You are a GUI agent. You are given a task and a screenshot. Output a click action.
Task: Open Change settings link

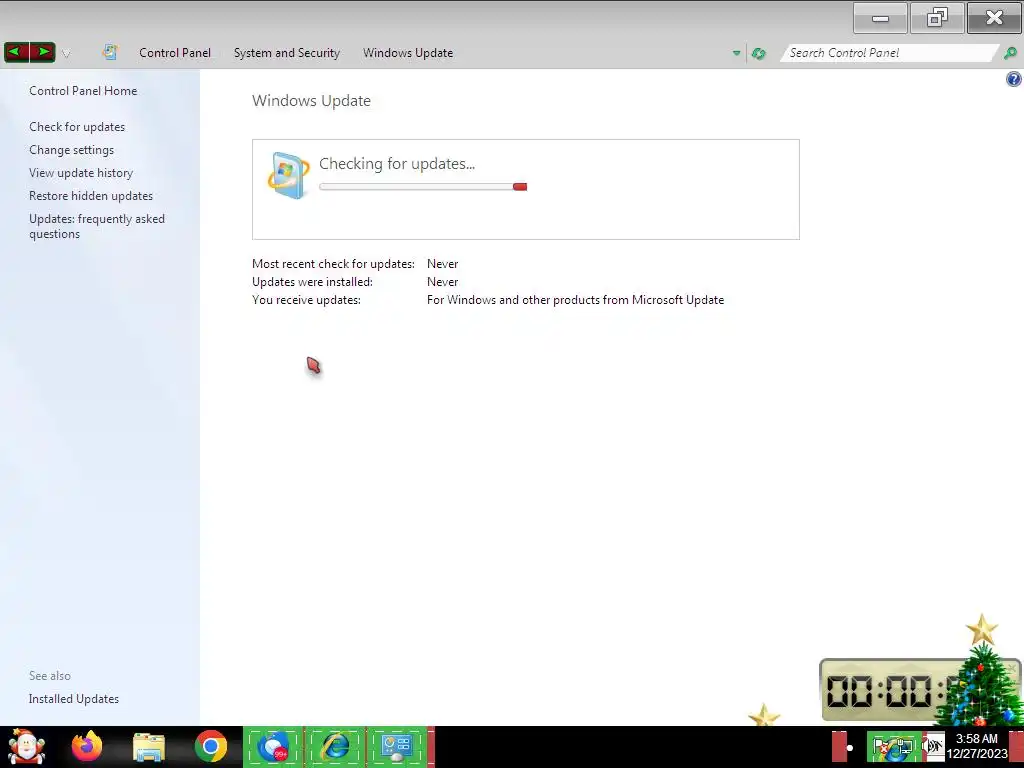pyautogui.click(x=71, y=150)
